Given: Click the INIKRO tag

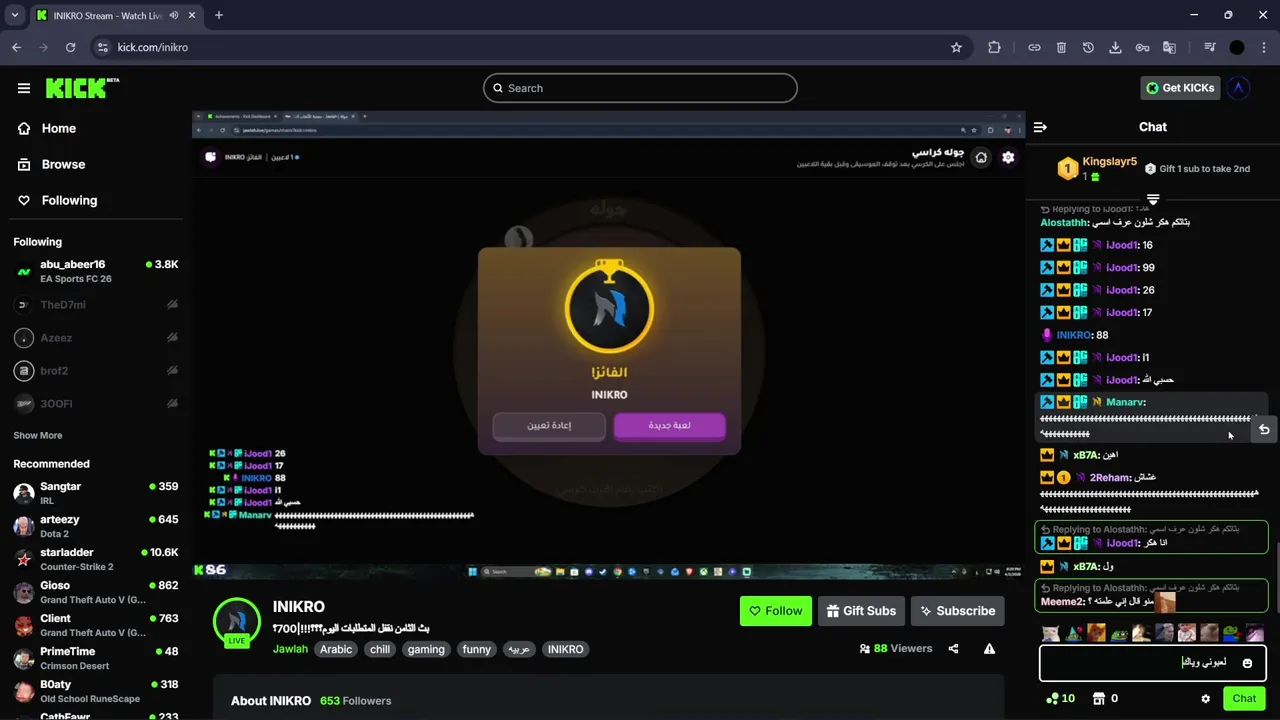Looking at the screenshot, I should coord(565,649).
